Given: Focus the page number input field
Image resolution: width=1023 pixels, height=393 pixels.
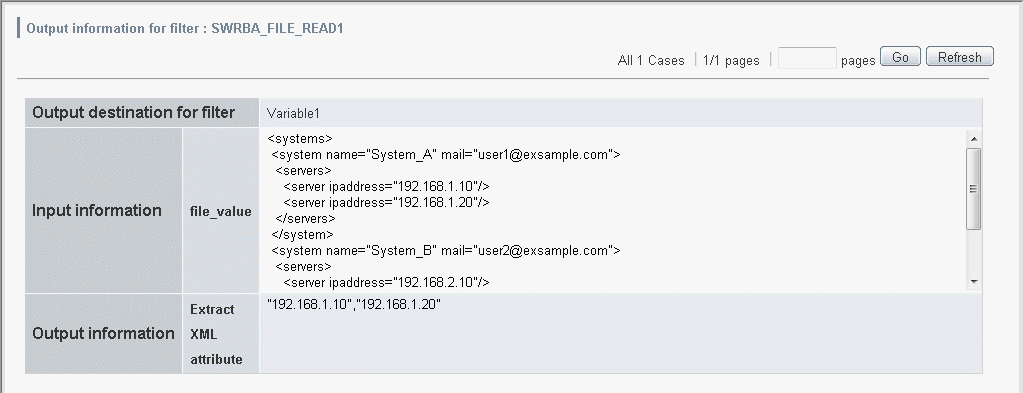Looking at the screenshot, I should (807, 58).
